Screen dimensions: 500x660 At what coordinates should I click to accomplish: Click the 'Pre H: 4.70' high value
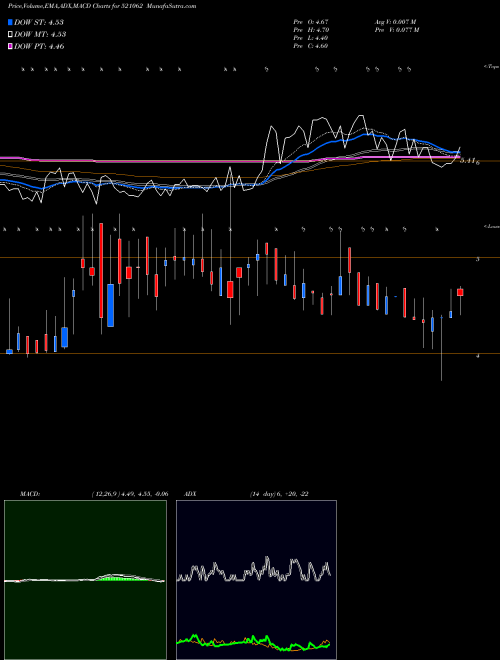click(x=311, y=30)
